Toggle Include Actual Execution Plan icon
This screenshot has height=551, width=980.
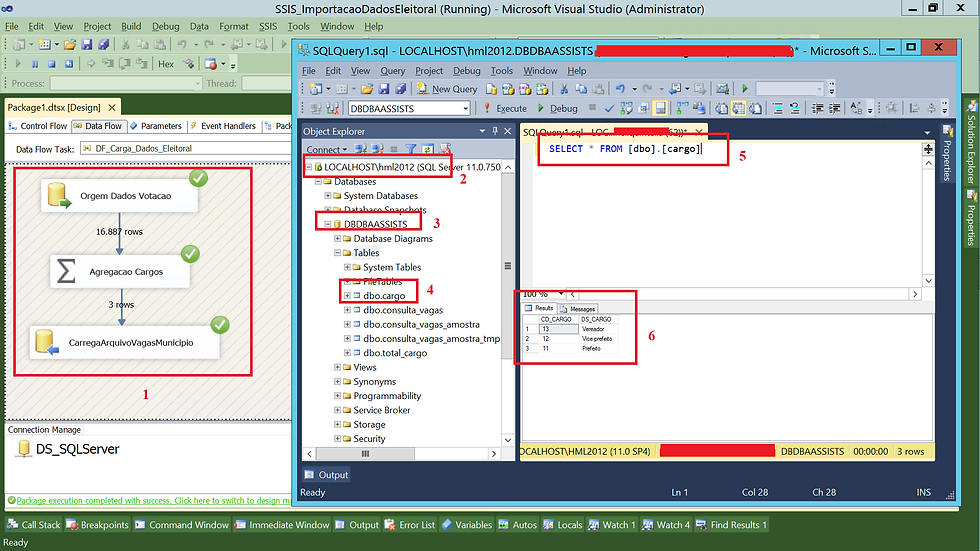682,109
